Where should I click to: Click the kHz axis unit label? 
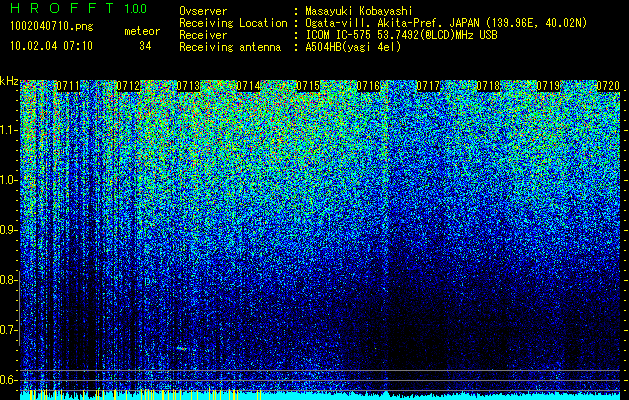(x=9, y=81)
